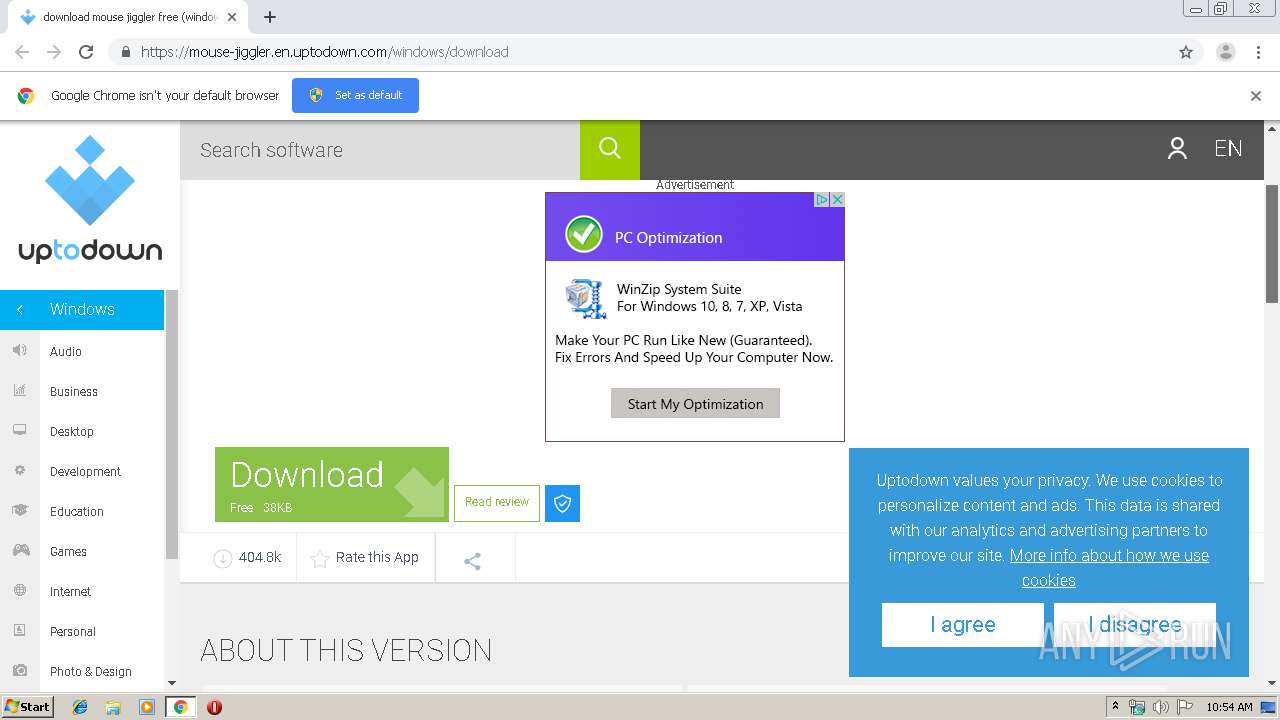Select the download mouse jiggler tab
This screenshot has height=720, width=1280.
pyautogui.click(x=128, y=17)
